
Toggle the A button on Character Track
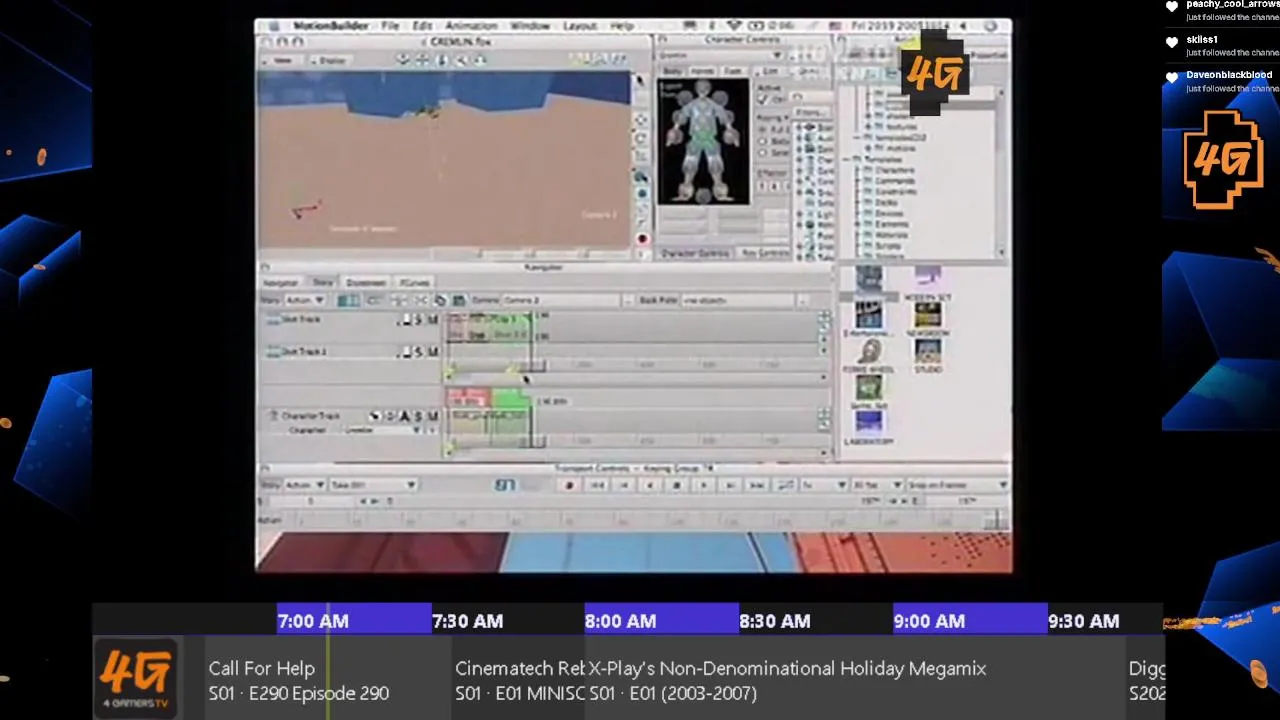coord(403,416)
